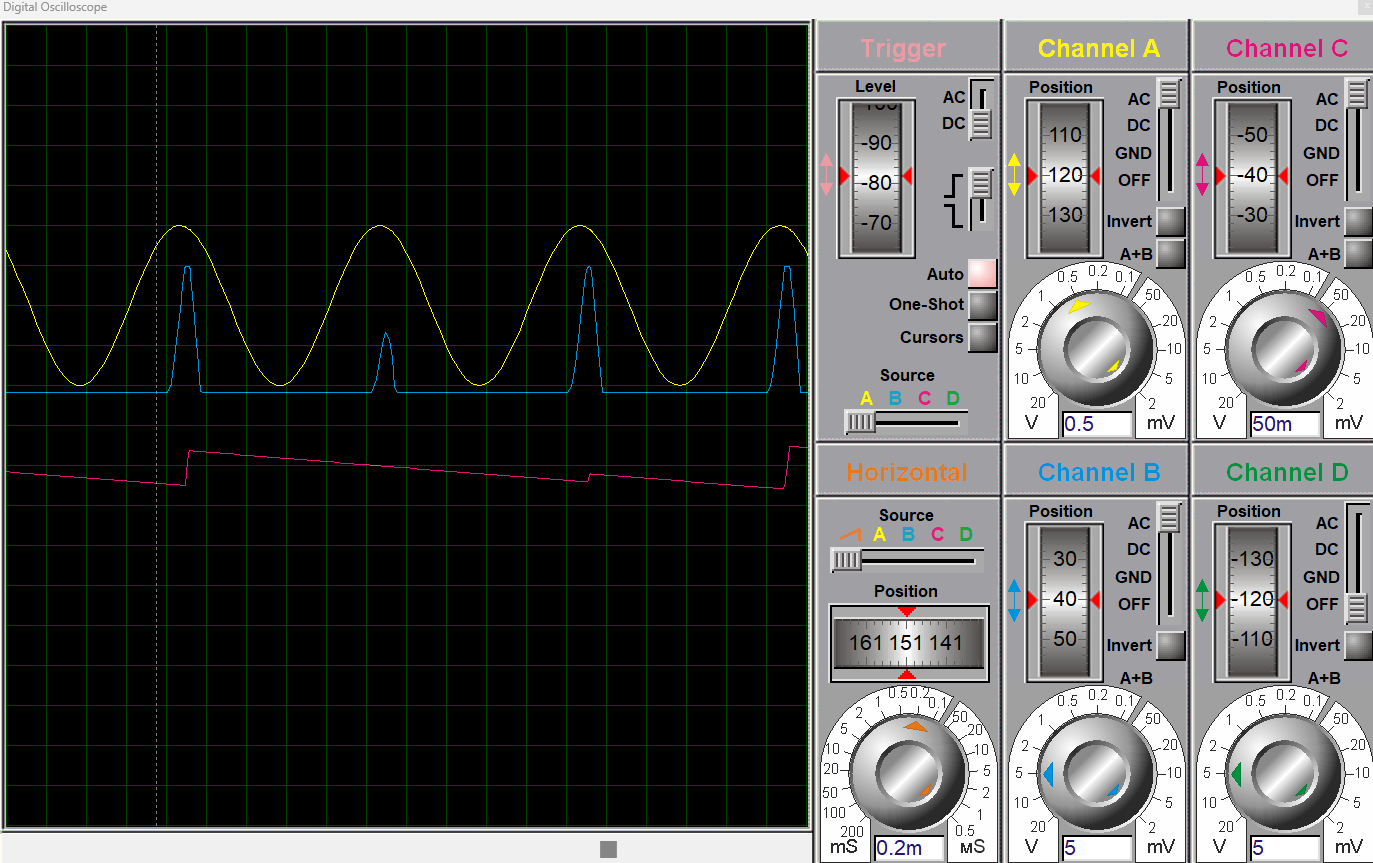Select horizontal source D label
The width and height of the screenshot is (1373, 863).
pos(966,534)
